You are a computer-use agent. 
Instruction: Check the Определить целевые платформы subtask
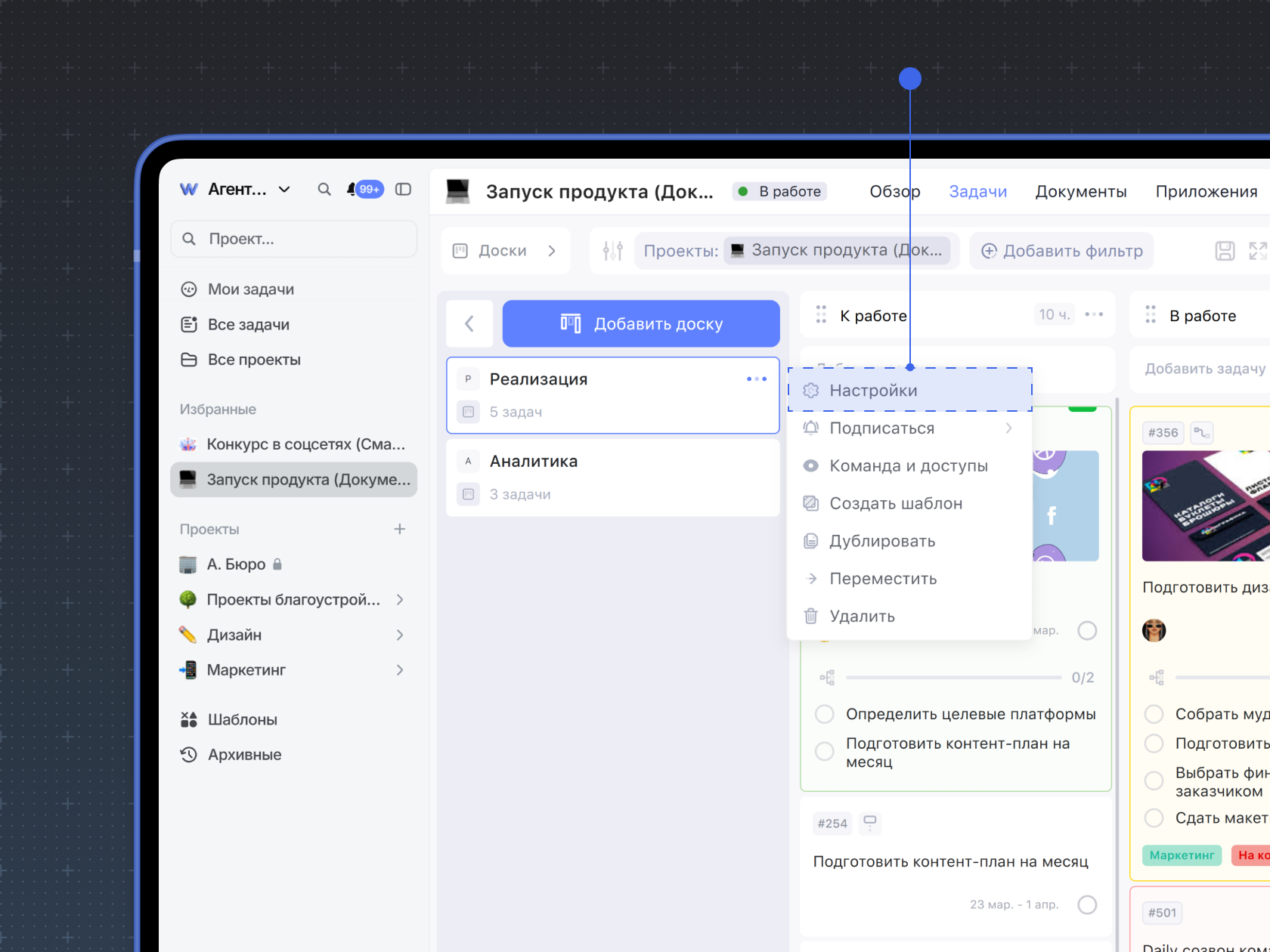click(825, 714)
